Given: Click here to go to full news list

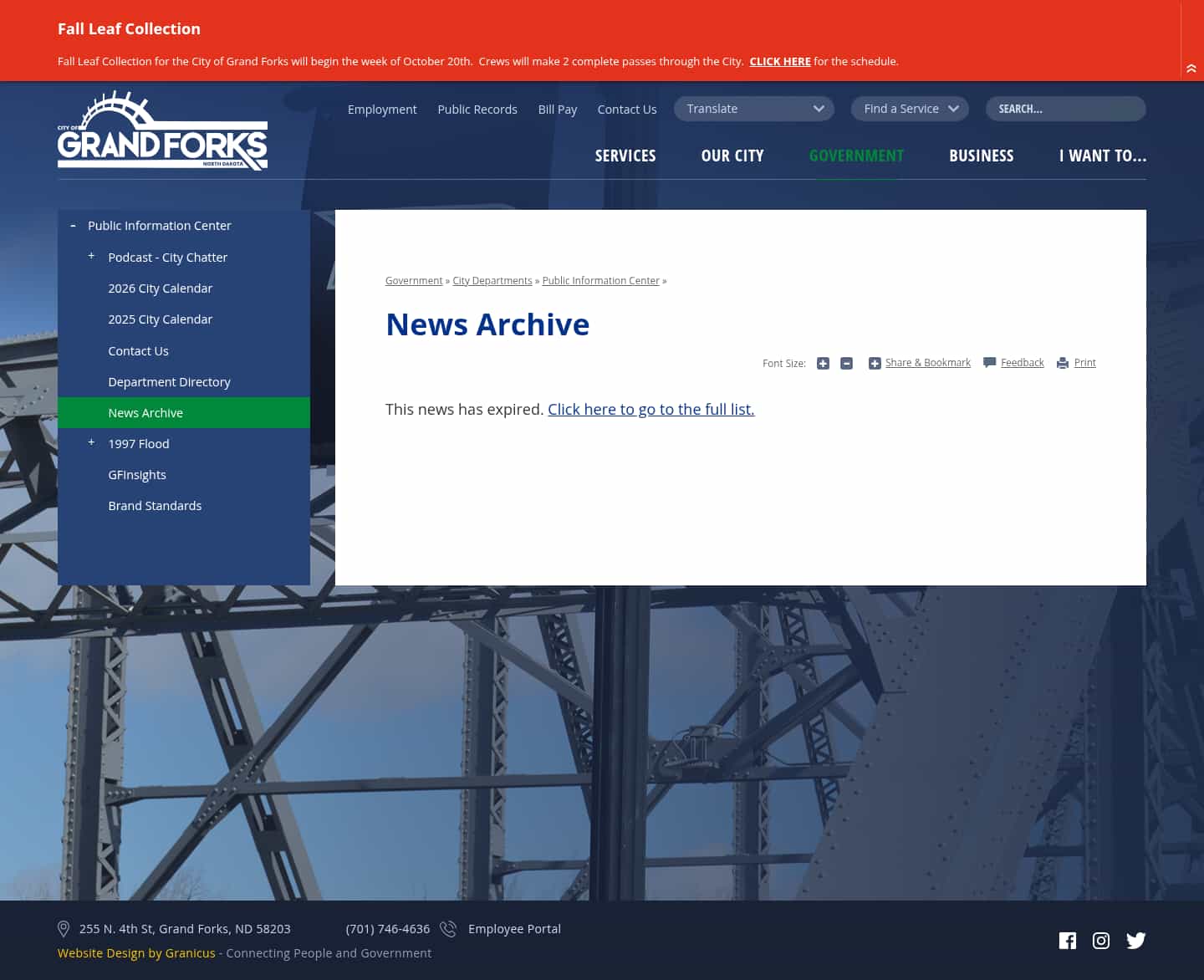Looking at the screenshot, I should point(650,410).
